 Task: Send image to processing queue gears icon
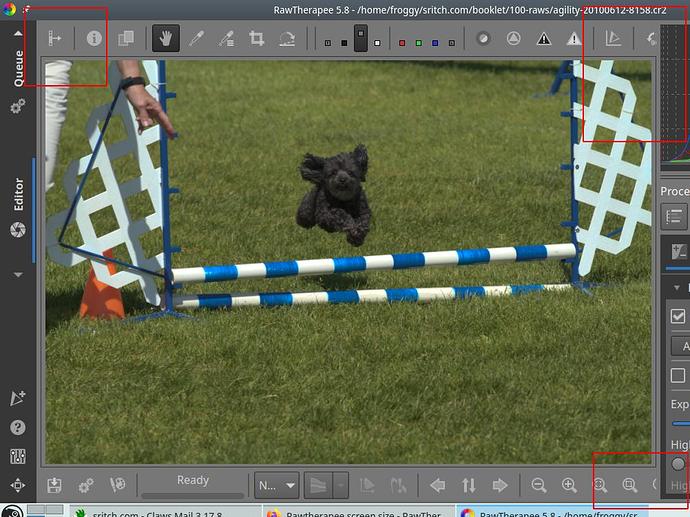pos(86,485)
